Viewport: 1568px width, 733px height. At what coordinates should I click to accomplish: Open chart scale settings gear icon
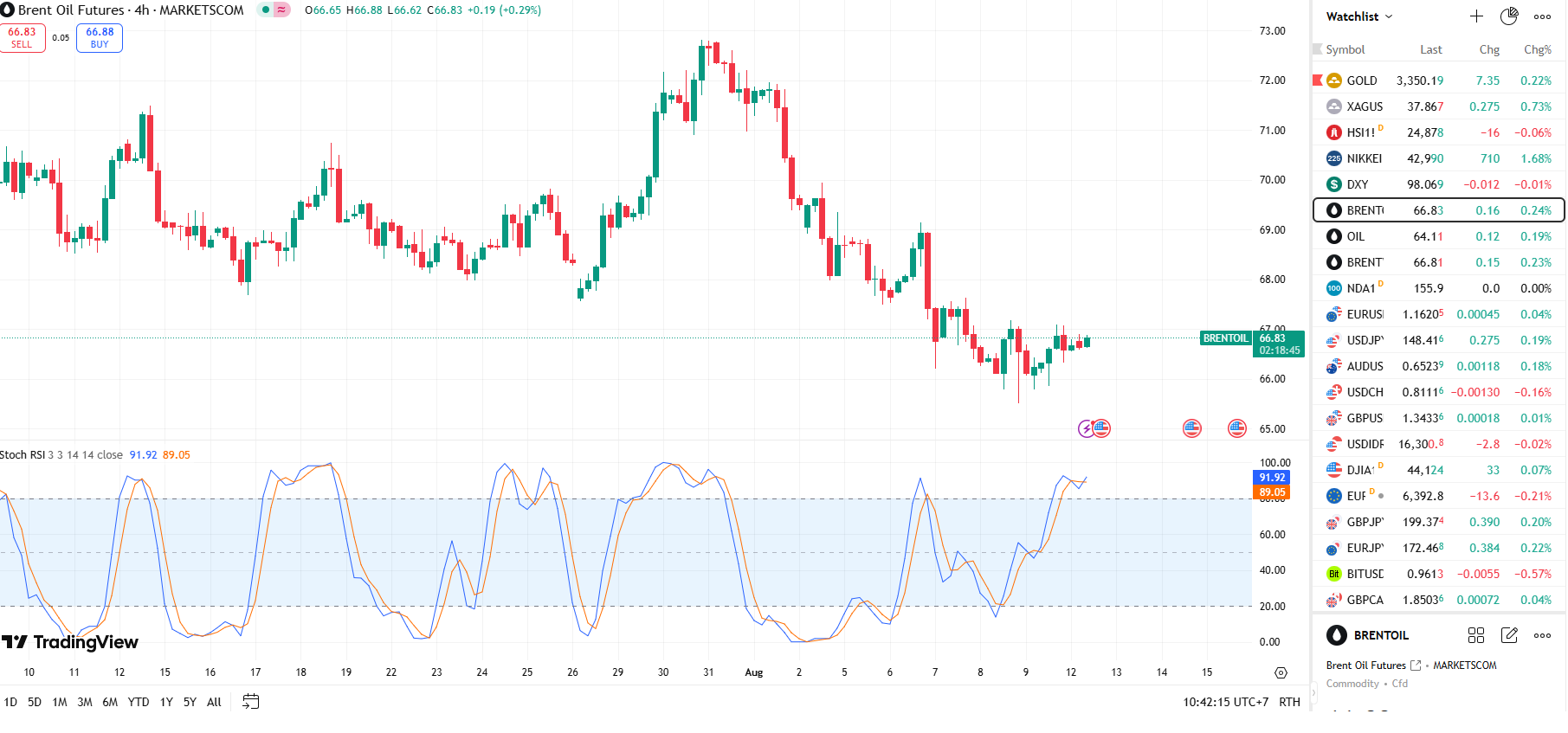[1281, 672]
